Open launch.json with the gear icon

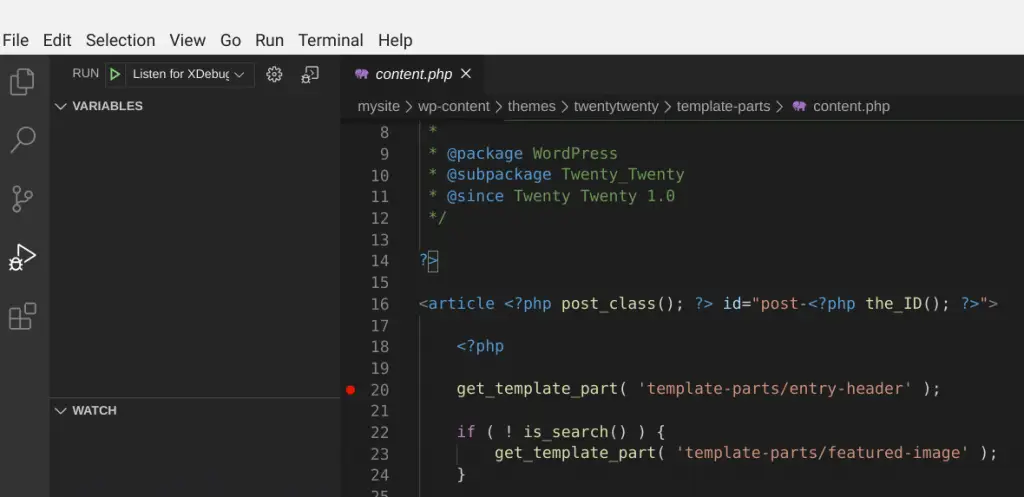click(274, 74)
